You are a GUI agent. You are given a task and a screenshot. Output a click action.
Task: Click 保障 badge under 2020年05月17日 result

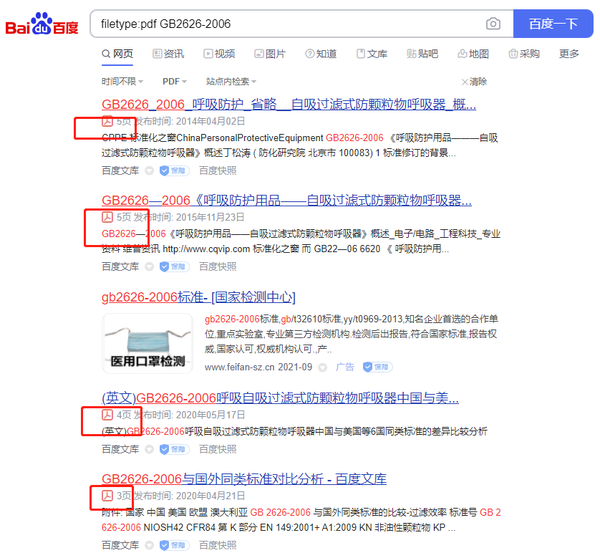click(x=174, y=449)
